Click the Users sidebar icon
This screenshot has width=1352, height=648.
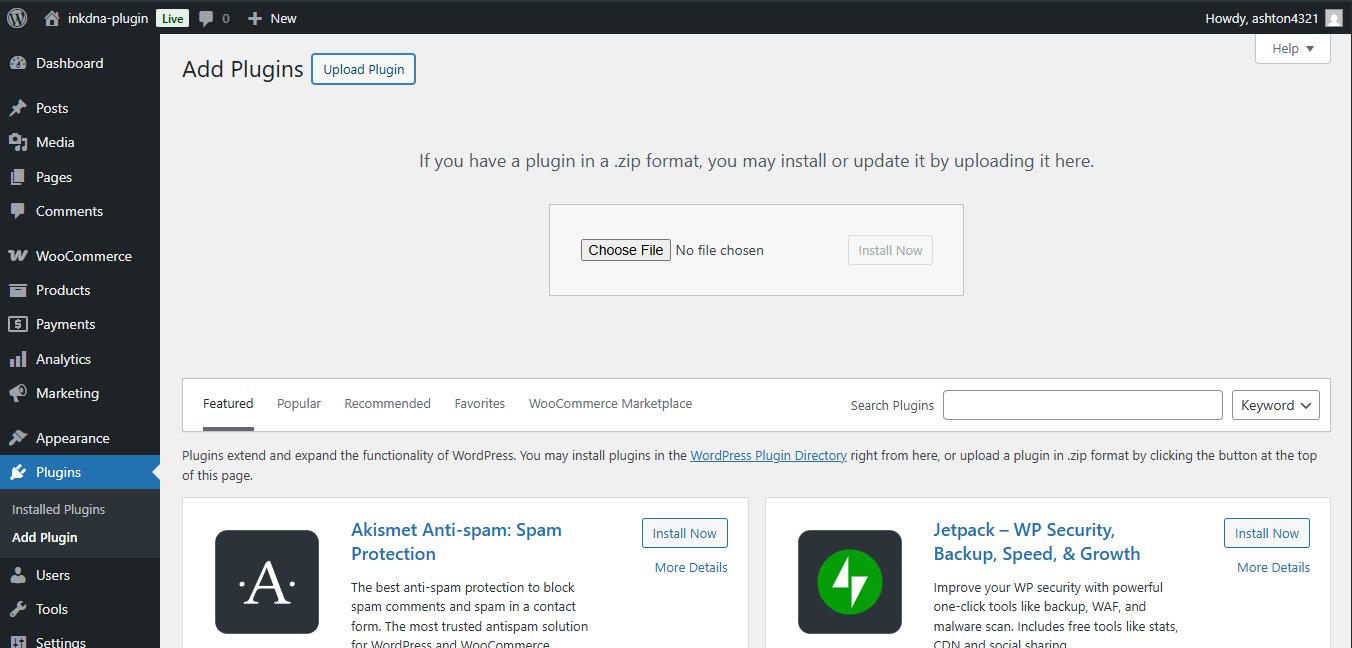point(20,575)
